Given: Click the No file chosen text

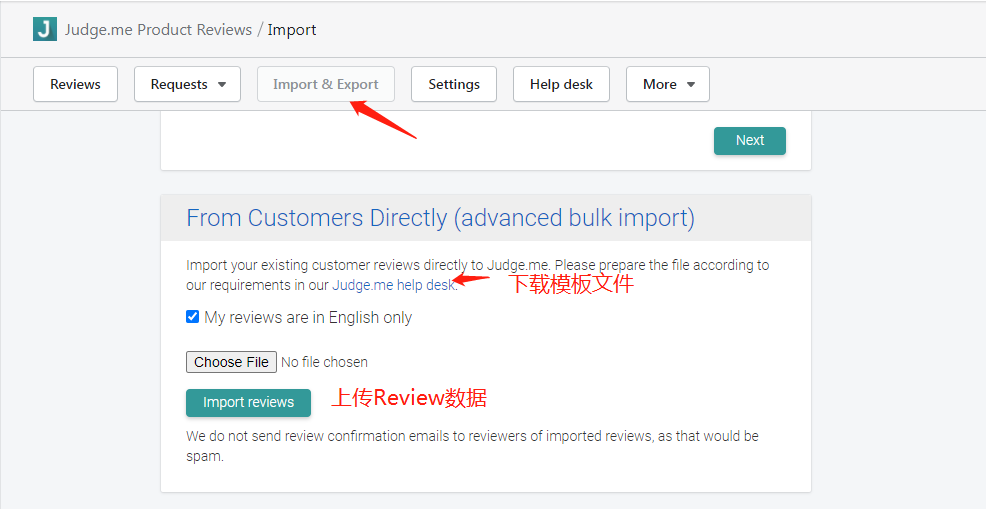Looking at the screenshot, I should click(324, 362).
